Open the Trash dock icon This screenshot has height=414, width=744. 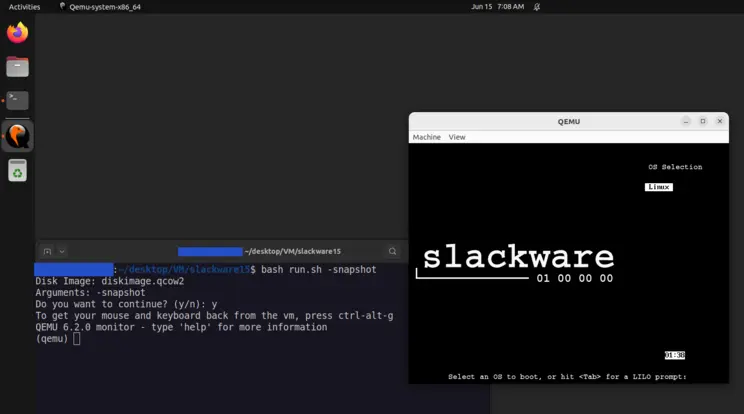18,170
